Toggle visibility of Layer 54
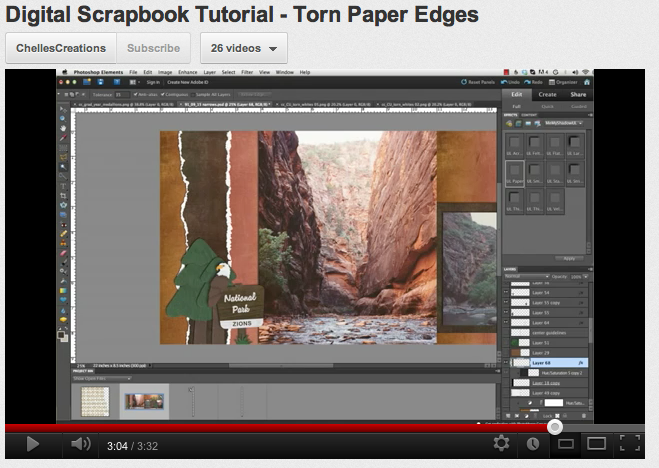 click(506, 292)
